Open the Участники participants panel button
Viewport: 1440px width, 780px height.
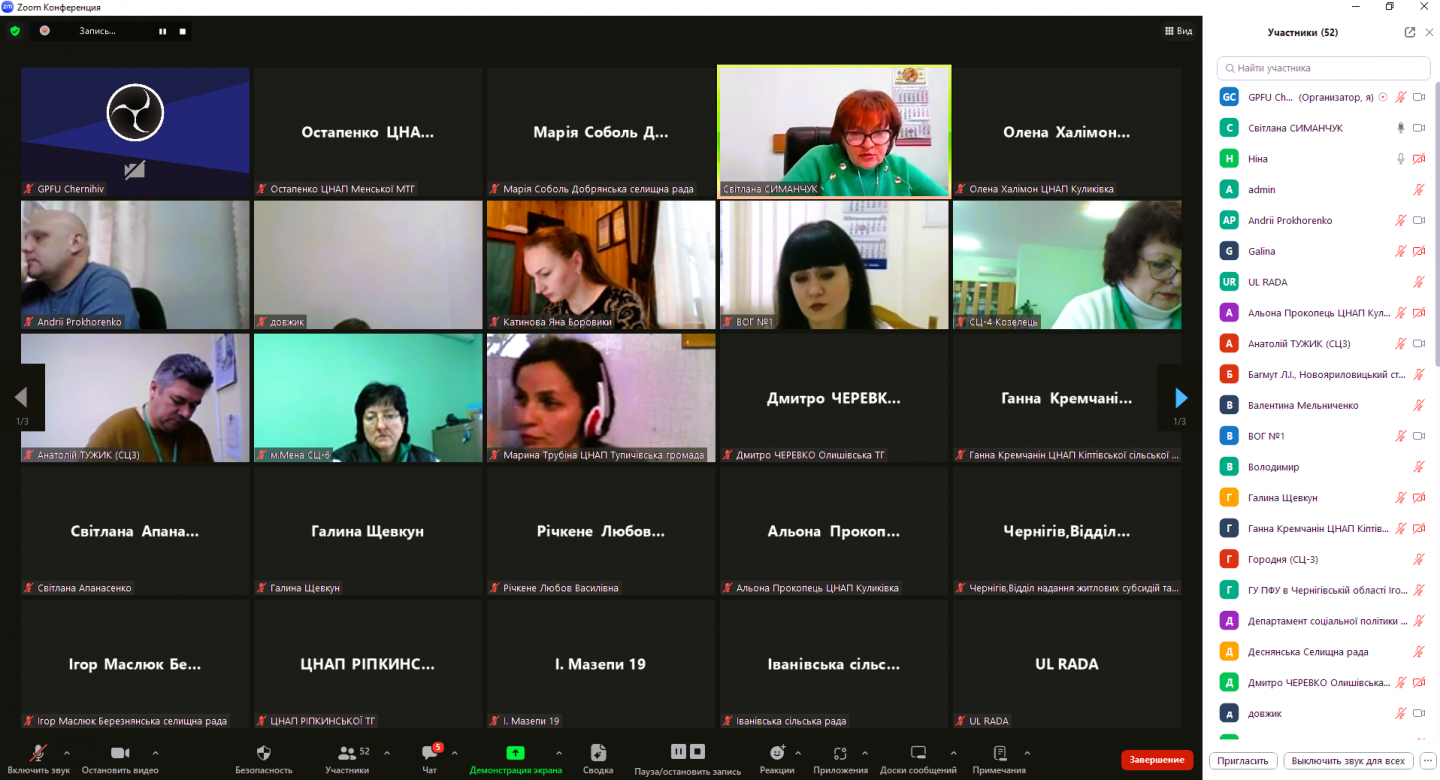347,753
